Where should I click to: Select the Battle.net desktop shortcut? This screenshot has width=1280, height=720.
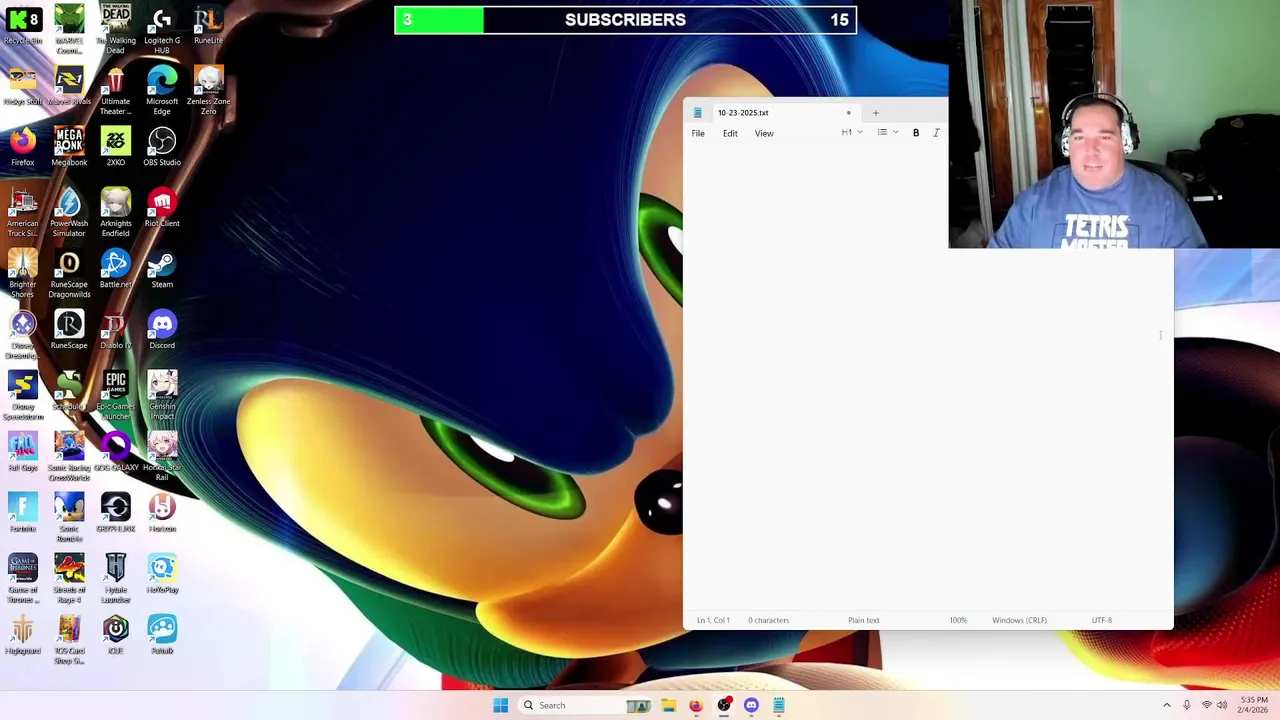click(115, 269)
